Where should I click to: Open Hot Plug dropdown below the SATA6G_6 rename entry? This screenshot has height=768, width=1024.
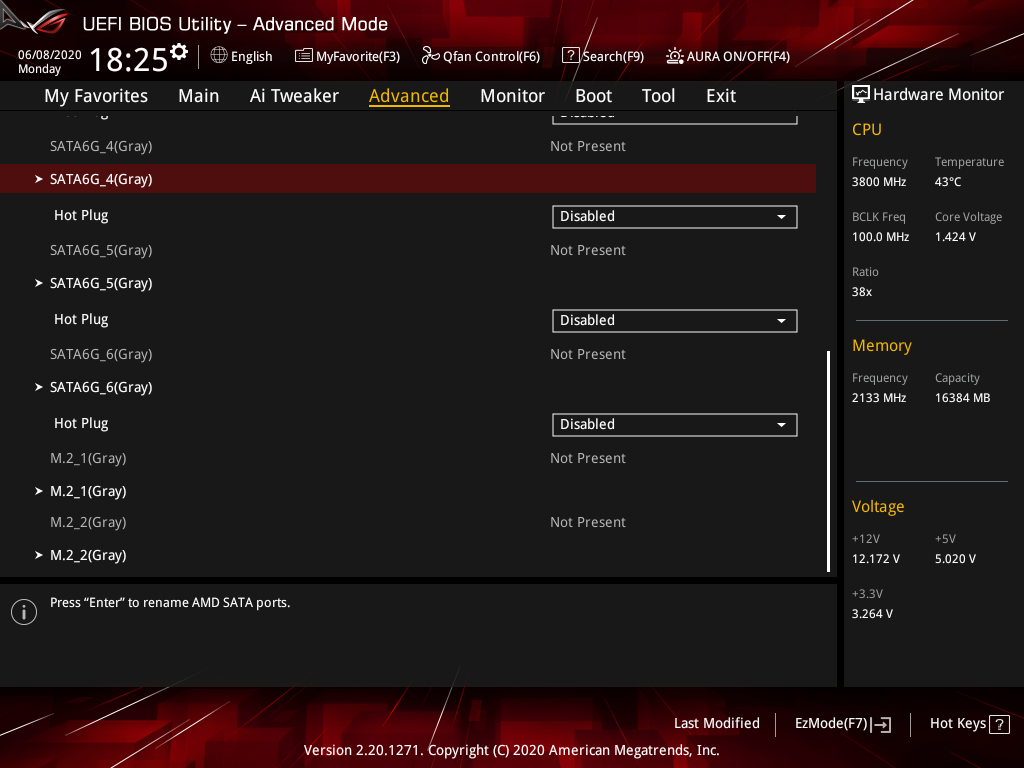pyautogui.click(x=675, y=424)
